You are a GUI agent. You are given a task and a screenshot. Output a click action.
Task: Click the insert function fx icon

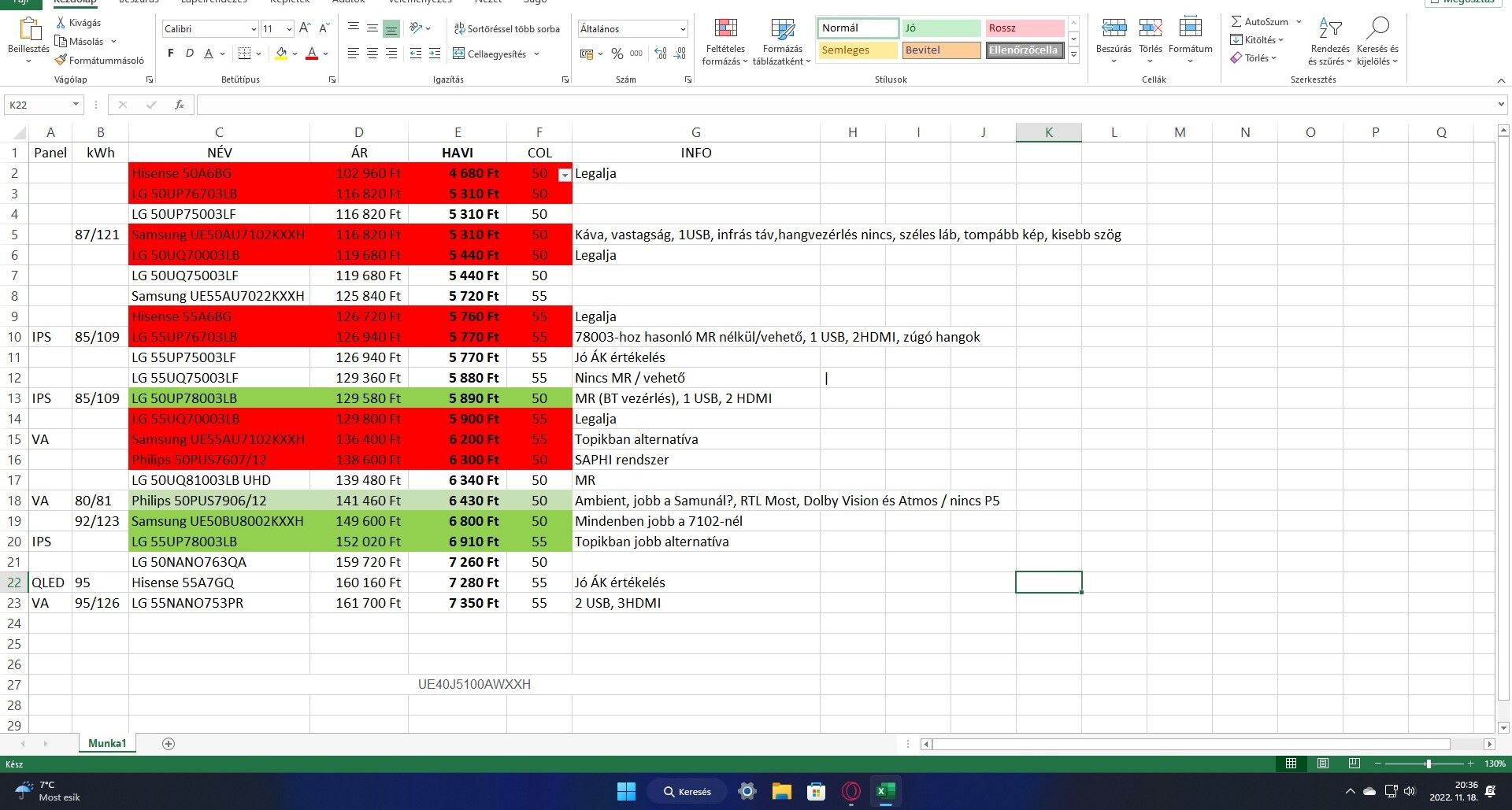[180, 105]
